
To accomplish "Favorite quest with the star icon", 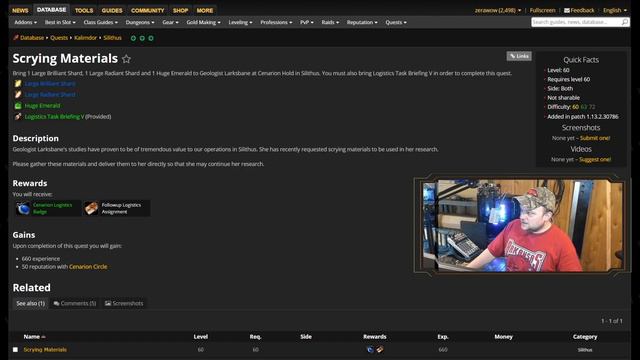I will [x=127, y=59].
